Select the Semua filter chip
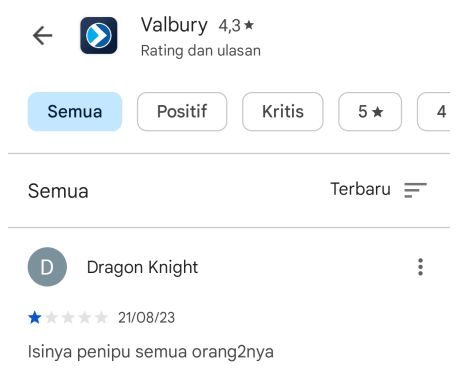 pos(75,112)
